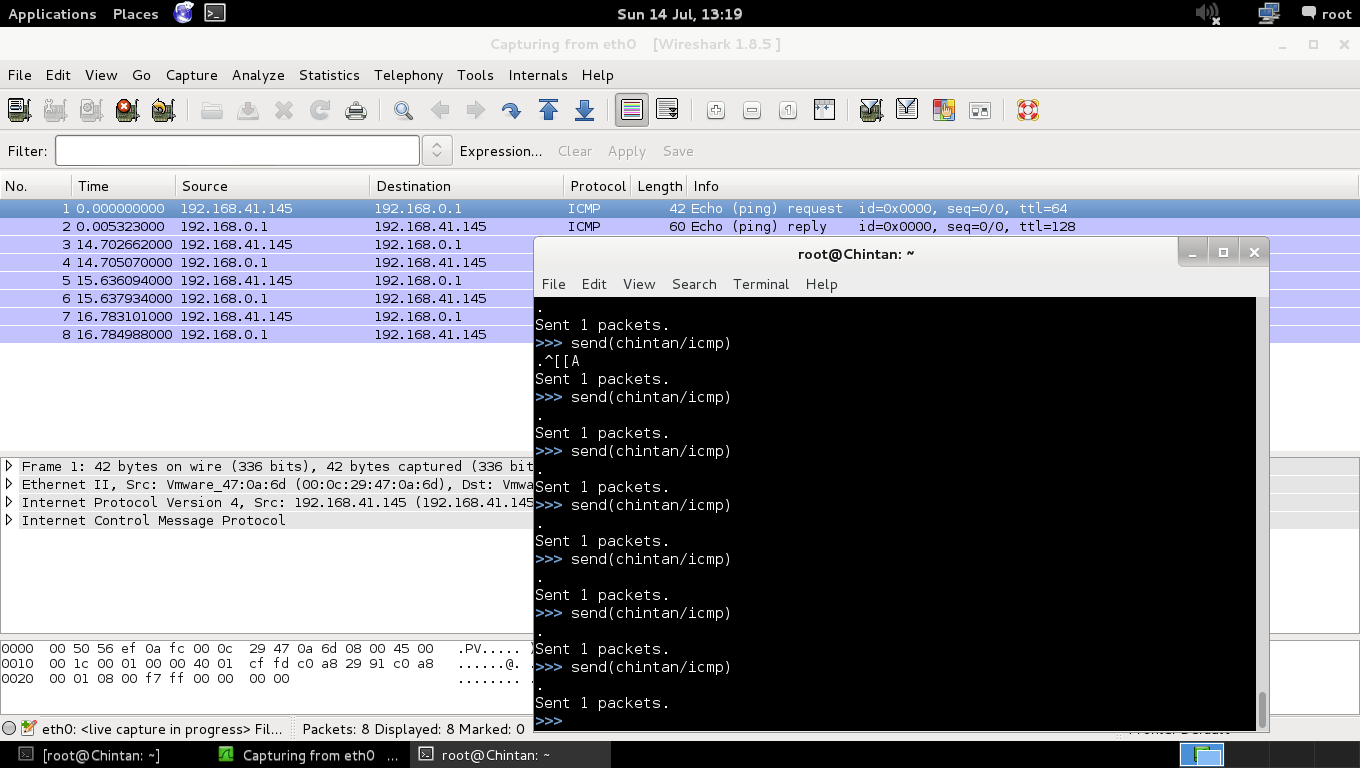Click the Apply filter button
The height and width of the screenshot is (768, 1360).
[x=626, y=151]
